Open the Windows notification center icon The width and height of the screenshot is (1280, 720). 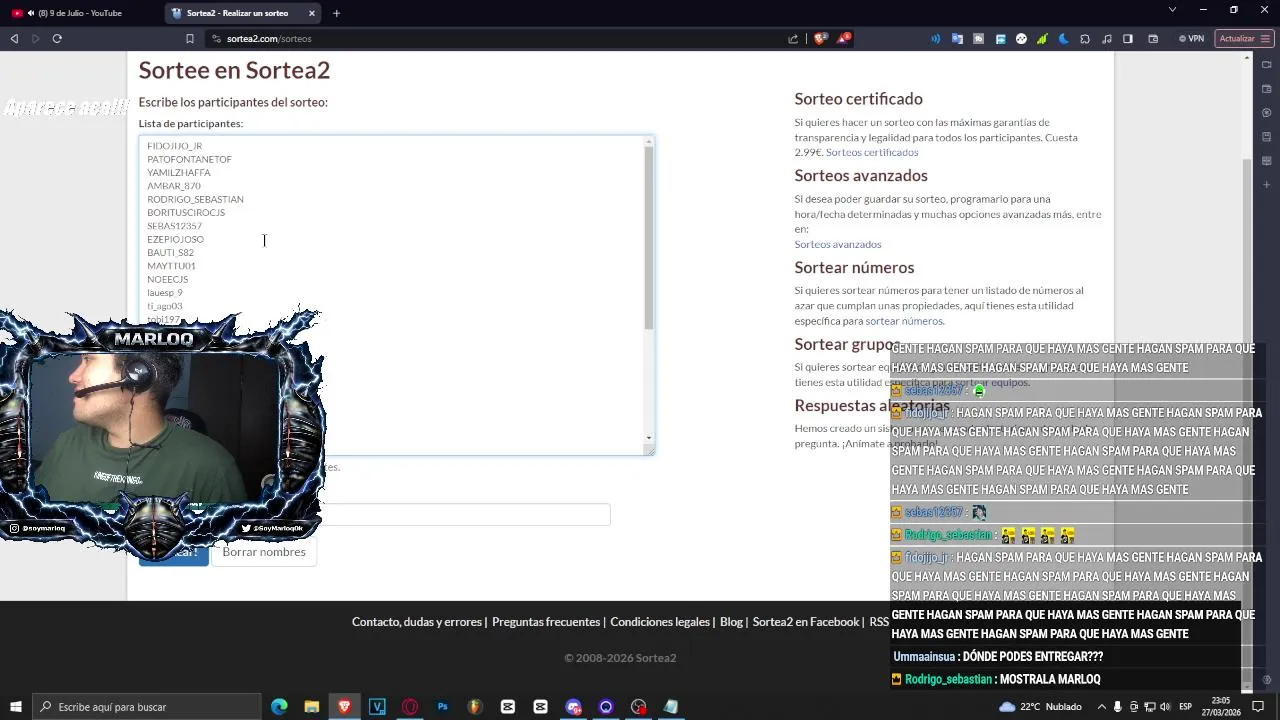(x=1258, y=707)
